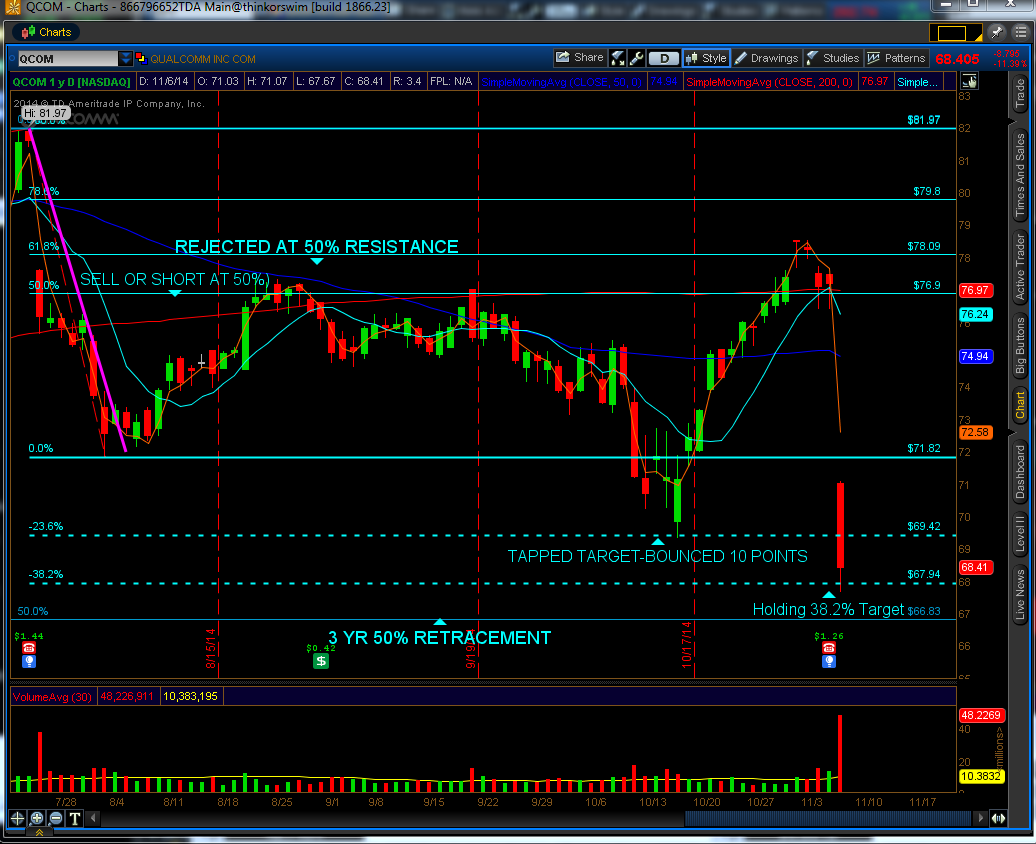Click the $1.26 earnings phone icon

tap(829, 648)
